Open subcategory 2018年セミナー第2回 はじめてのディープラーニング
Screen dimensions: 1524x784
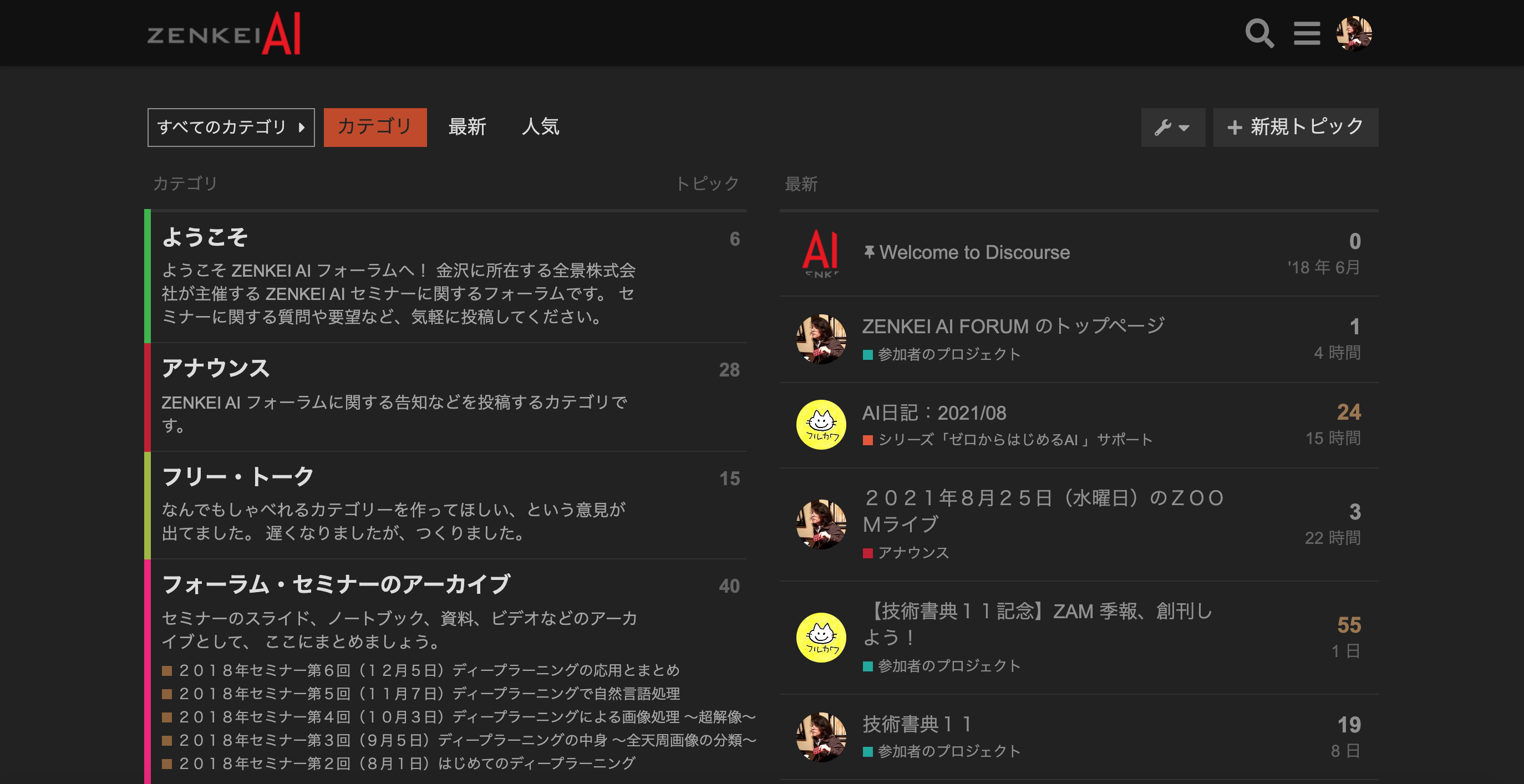pyautogui.click(x=399, y=764)
